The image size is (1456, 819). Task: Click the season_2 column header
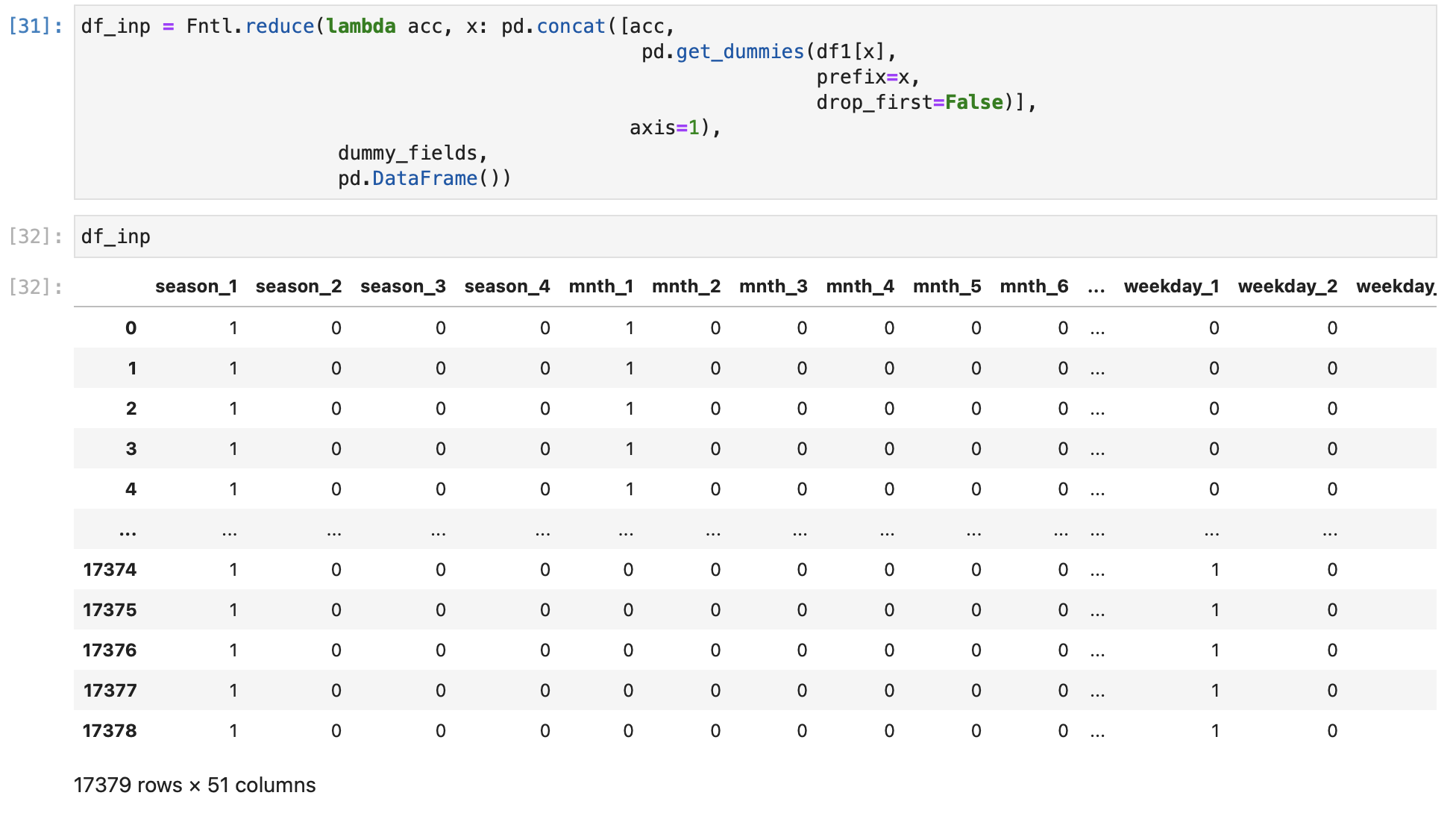pyautogui.click(x=298, y=286)
